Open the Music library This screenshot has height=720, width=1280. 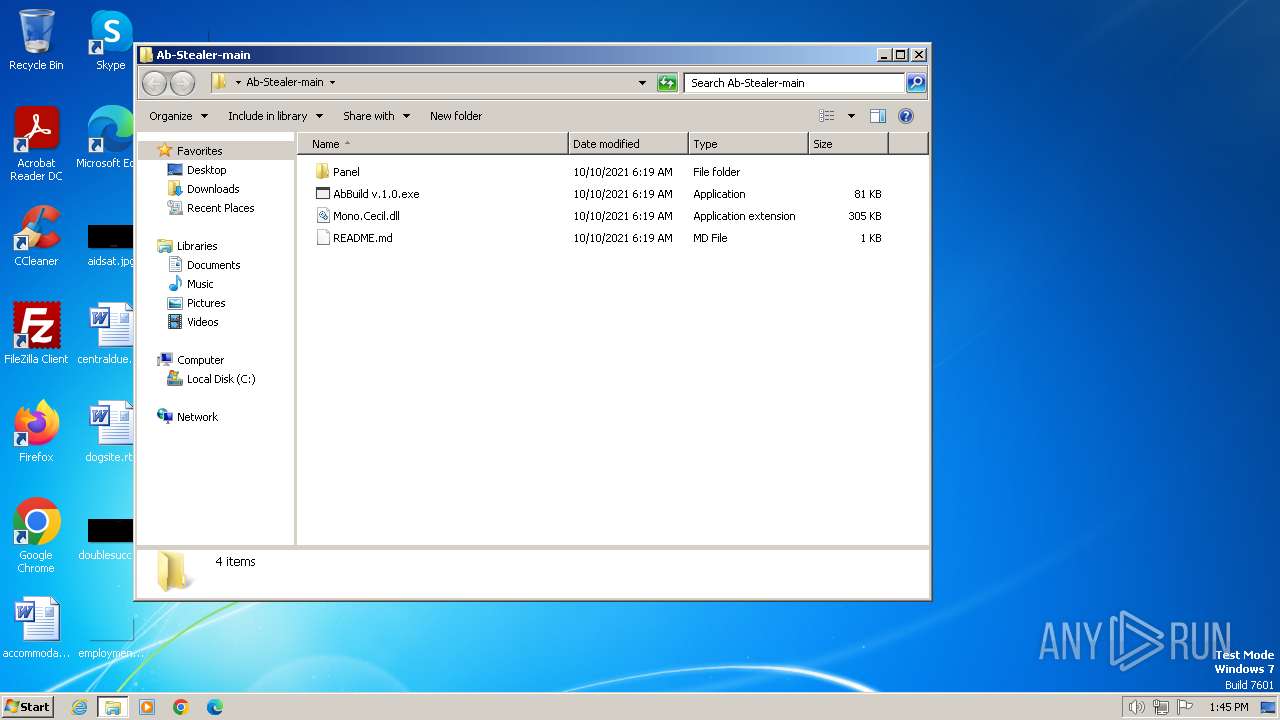(200, 284)
